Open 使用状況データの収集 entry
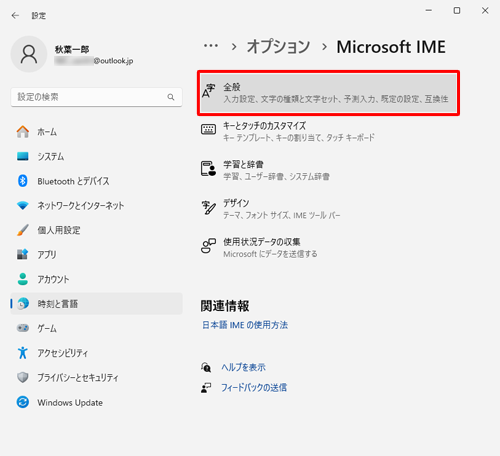 328,248
